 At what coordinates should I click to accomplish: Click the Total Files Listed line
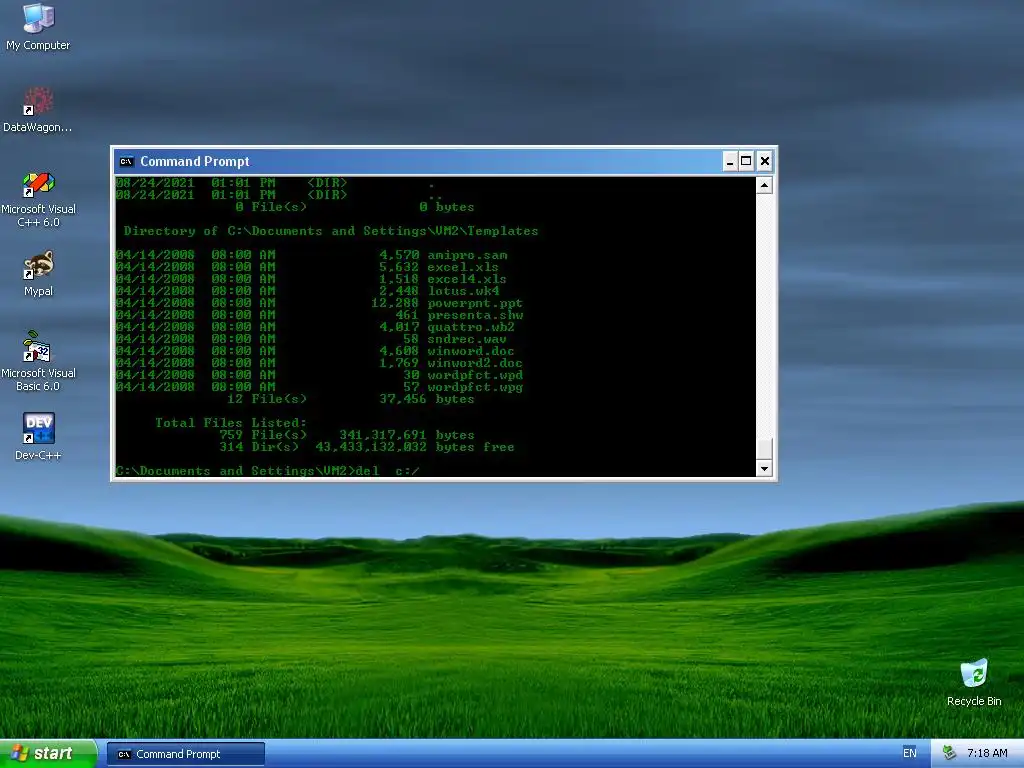231,423
